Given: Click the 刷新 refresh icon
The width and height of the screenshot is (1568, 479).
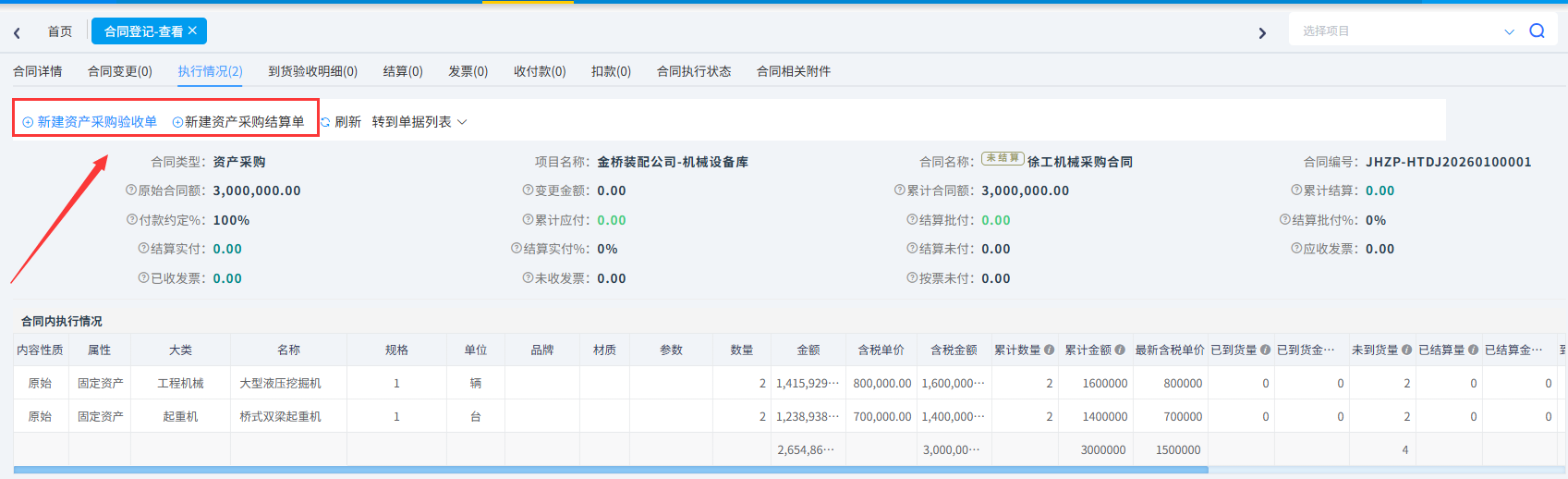Looking at the screenshot, I should pos(325,122).
